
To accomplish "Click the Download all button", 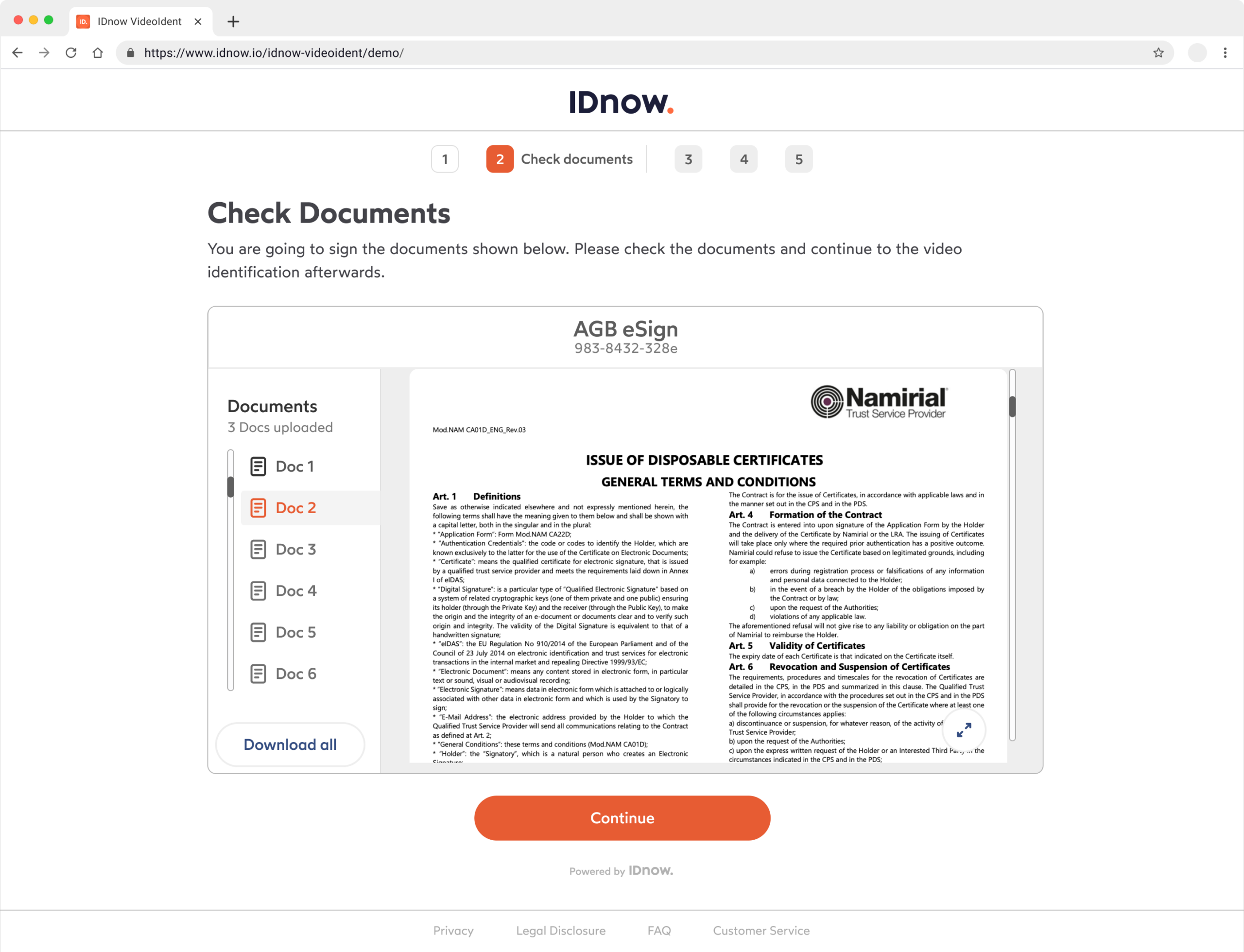I will point(290,744).
